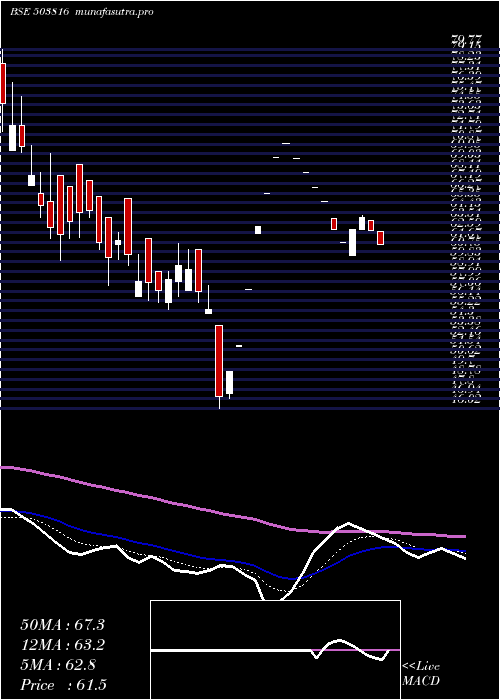
Task: Click the munafasutra.pro site label
Action: [115, 12]
